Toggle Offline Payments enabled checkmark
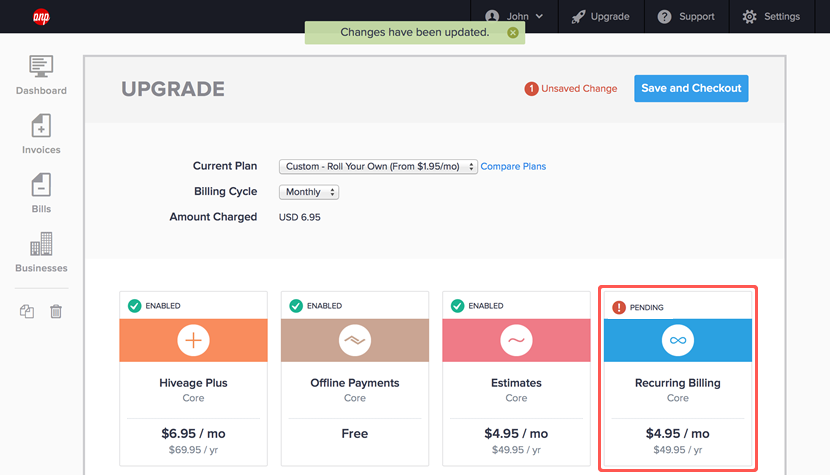Screen dimensions: 830x475 tap(296, 306)
